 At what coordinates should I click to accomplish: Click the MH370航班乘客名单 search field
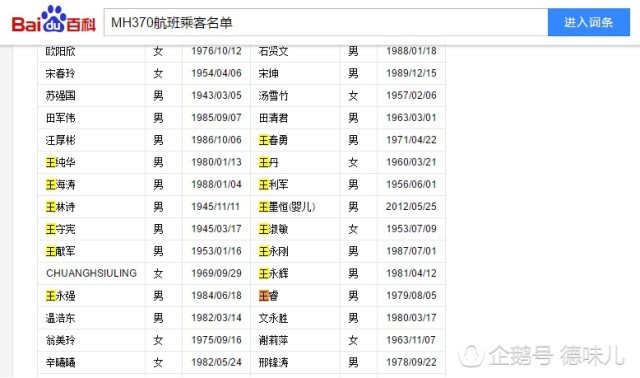[326, 22]
